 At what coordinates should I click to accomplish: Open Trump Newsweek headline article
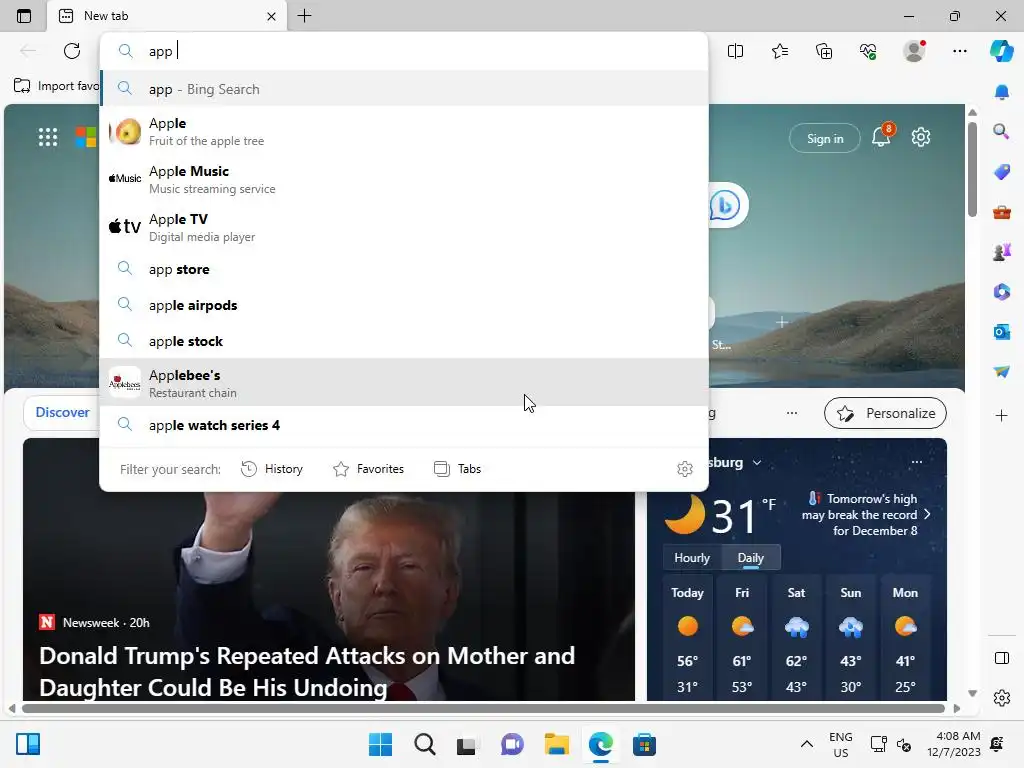pyautogui.click(x=307, y=671)
